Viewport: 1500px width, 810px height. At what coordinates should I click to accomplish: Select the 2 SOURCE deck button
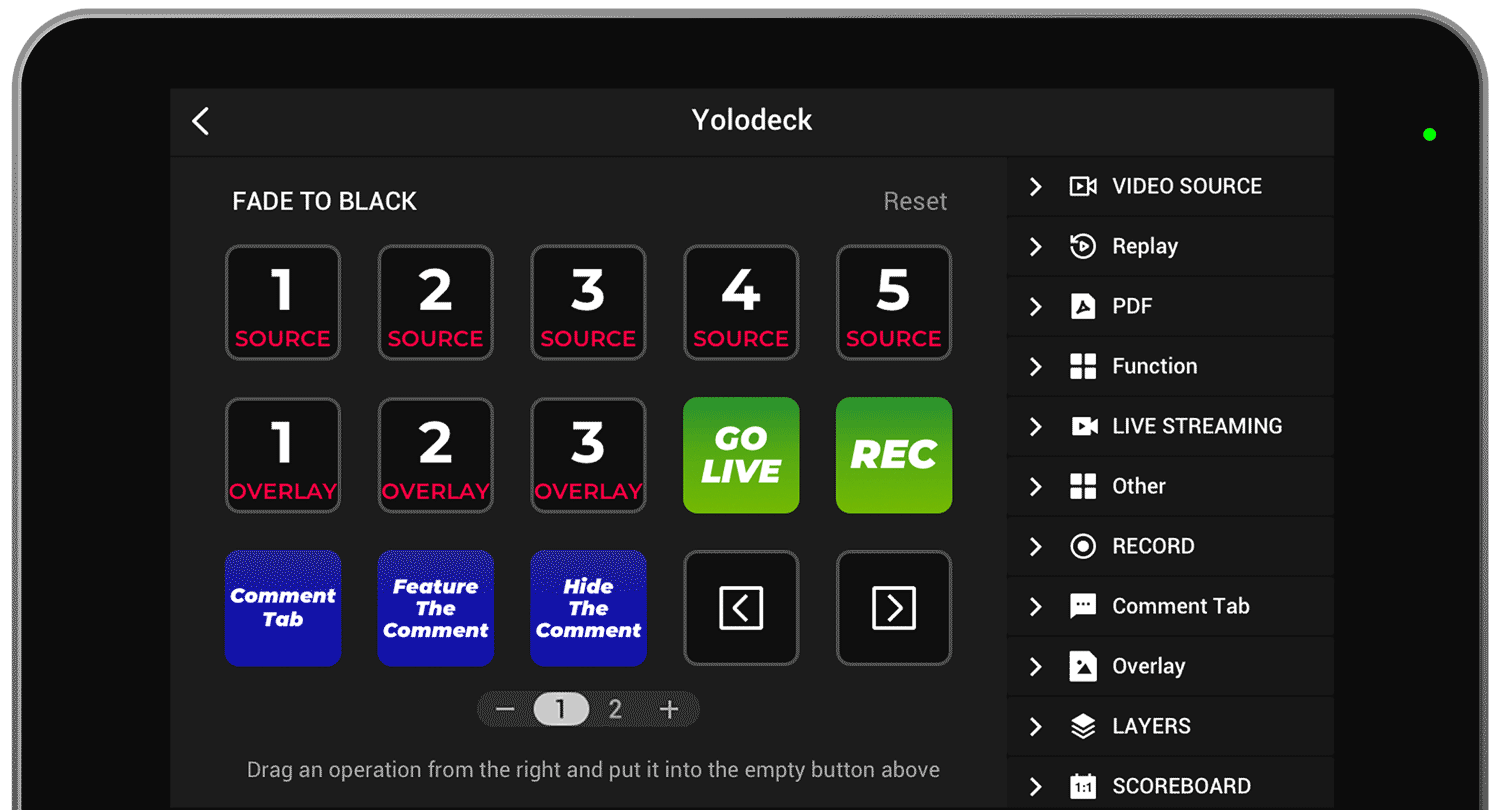pyautogui.click(x=436, y=303)
